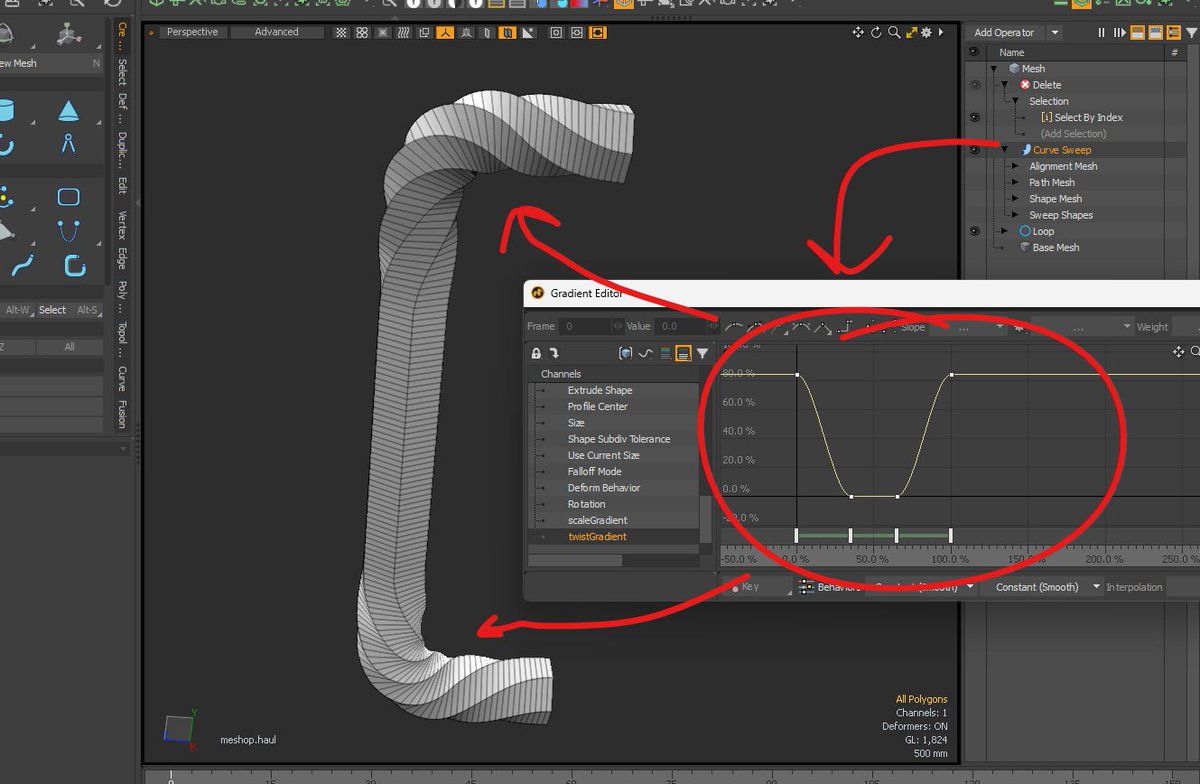Choose the Bezier curve tool
This screenshot has height=784, width=1200.
[68, 231]
